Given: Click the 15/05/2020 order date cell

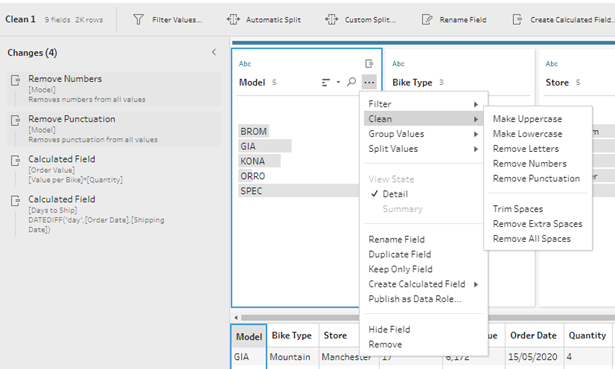Looking at the screenshot, I should click(x=533, y=357).
